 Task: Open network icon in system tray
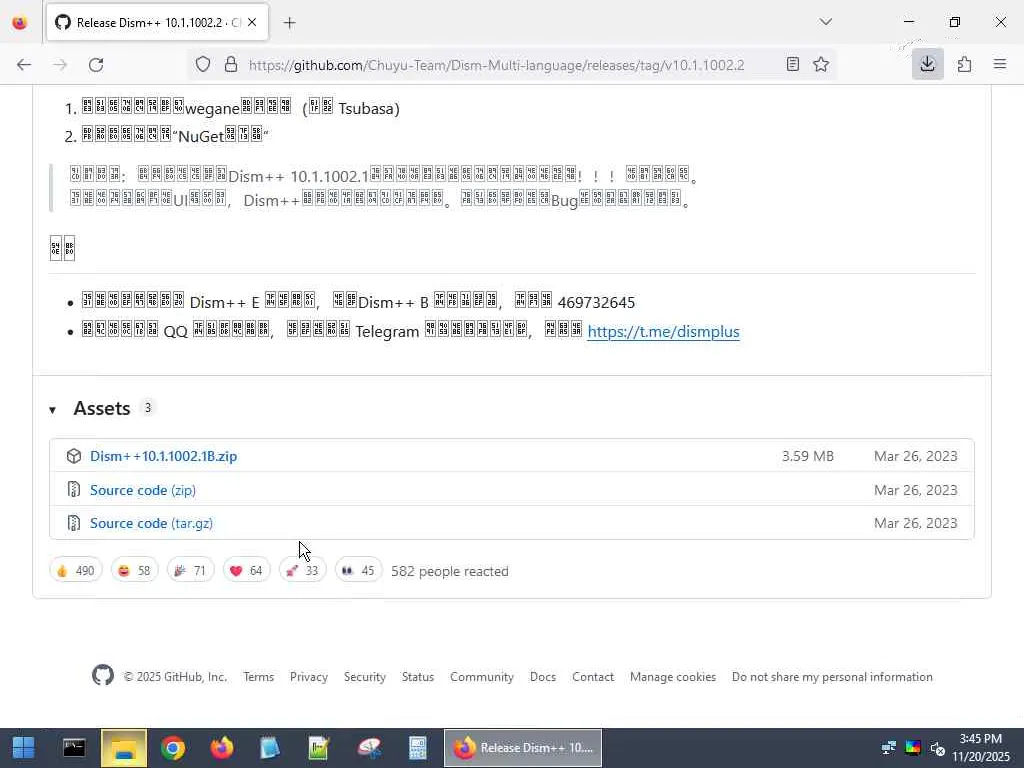coord(888,748)
